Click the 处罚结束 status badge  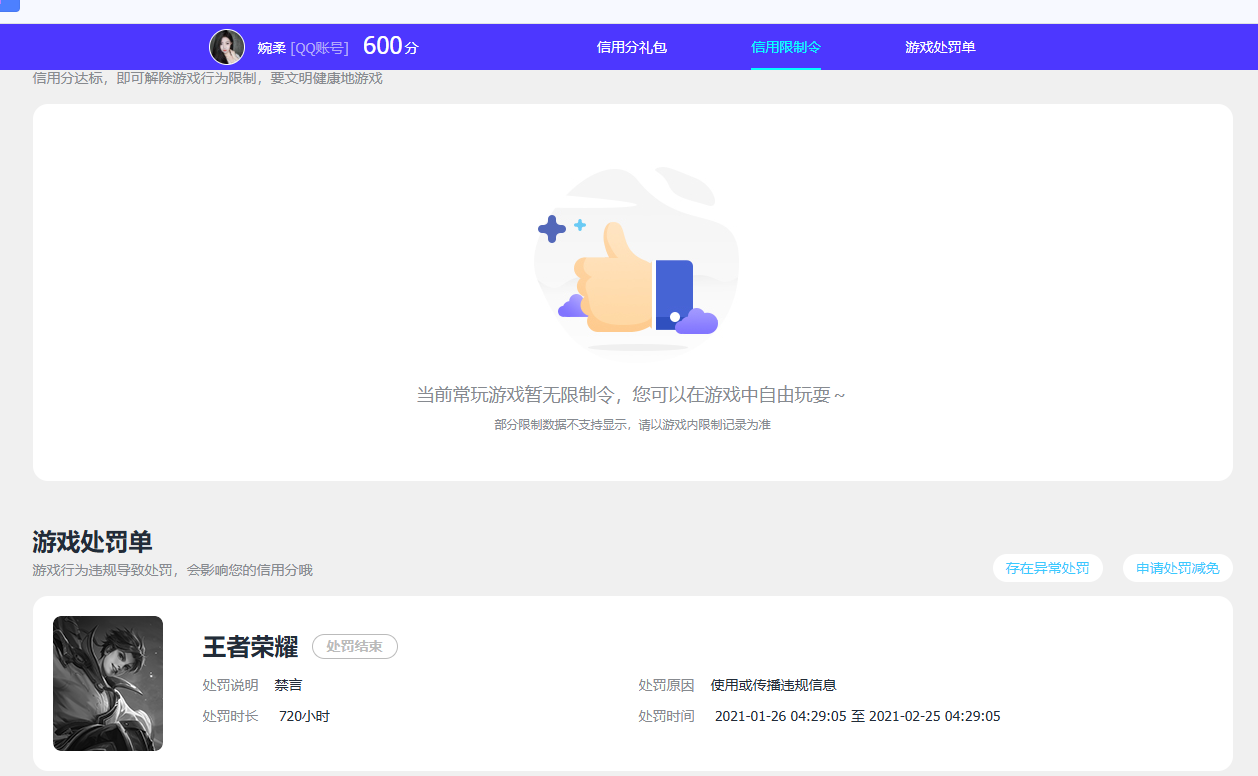tap(355, 647)
